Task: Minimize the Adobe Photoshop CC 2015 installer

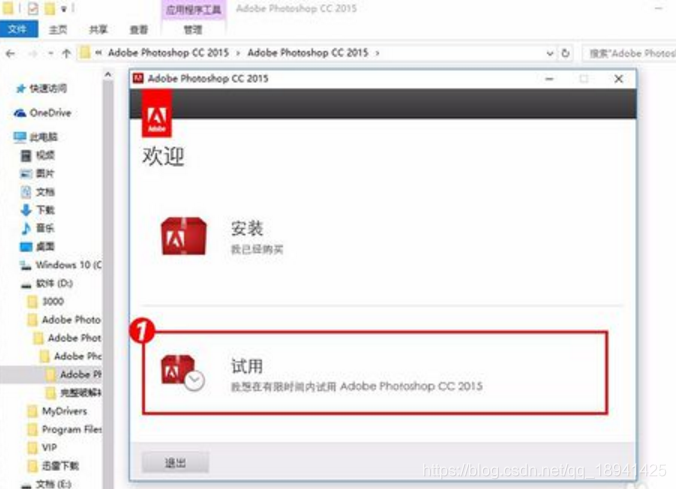Action: [549, 79]
